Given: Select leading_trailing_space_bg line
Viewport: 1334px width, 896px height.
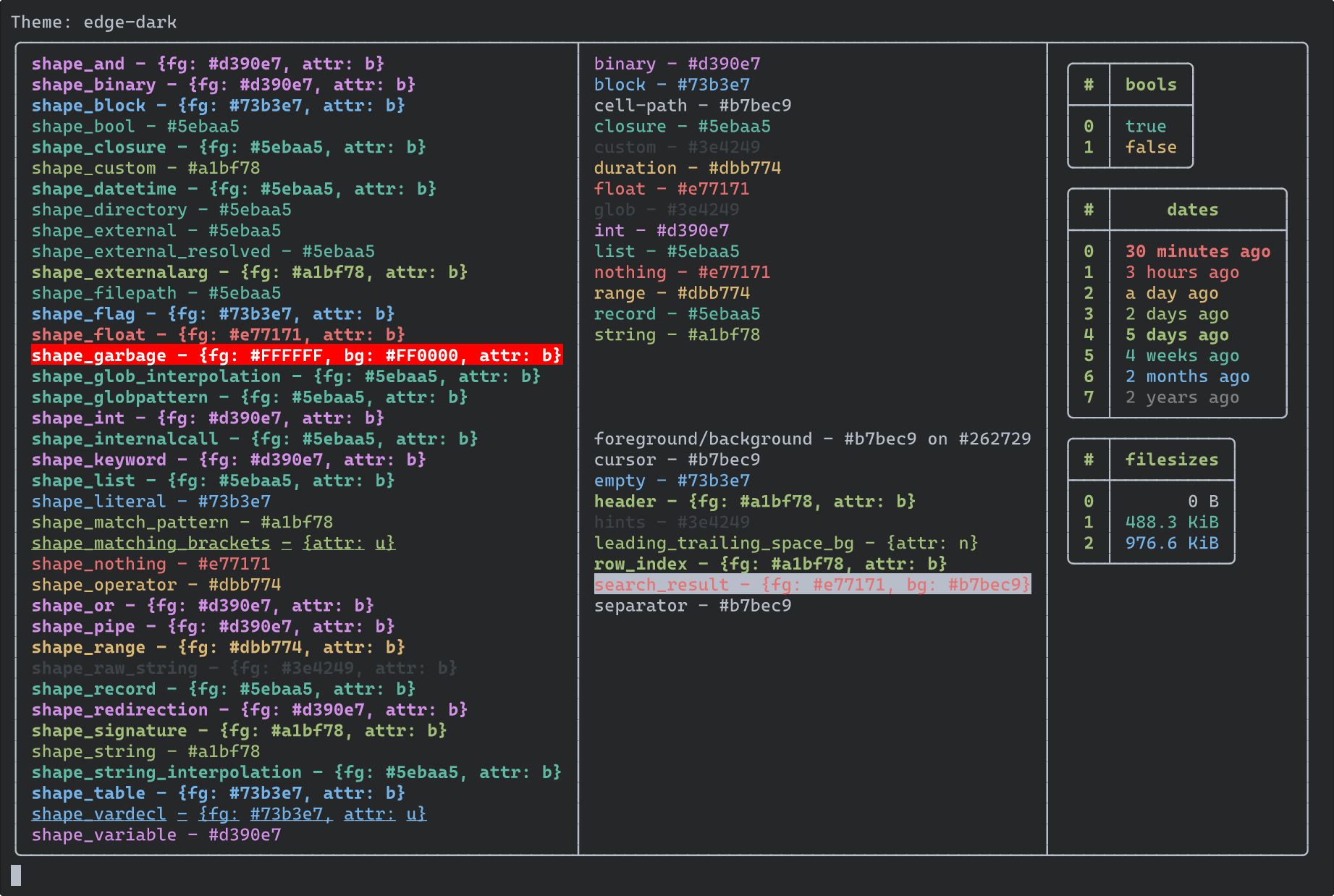Looking at the screenshot, I should click(x=786, y=544).
